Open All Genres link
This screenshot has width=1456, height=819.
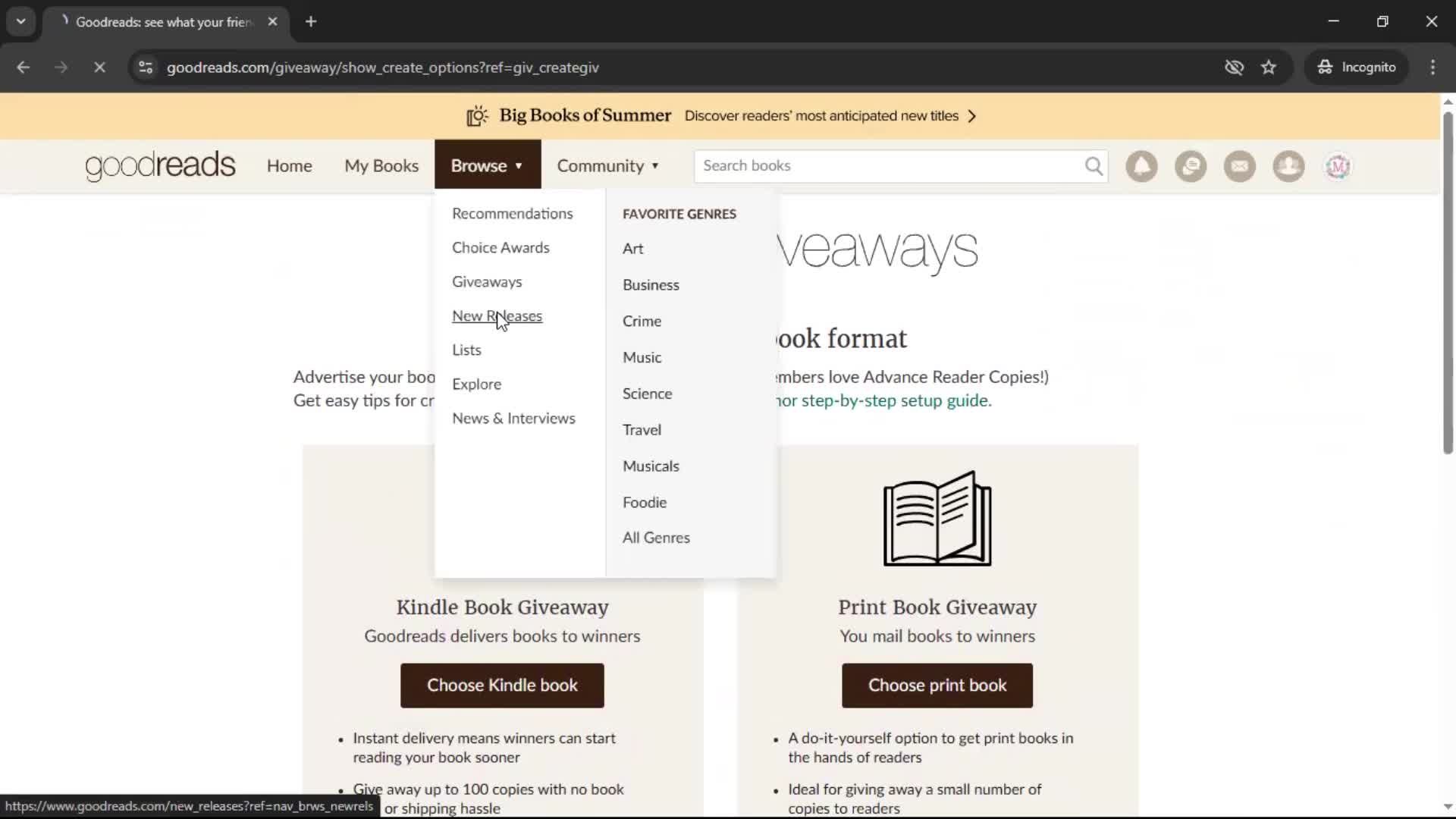coord(656,538)
